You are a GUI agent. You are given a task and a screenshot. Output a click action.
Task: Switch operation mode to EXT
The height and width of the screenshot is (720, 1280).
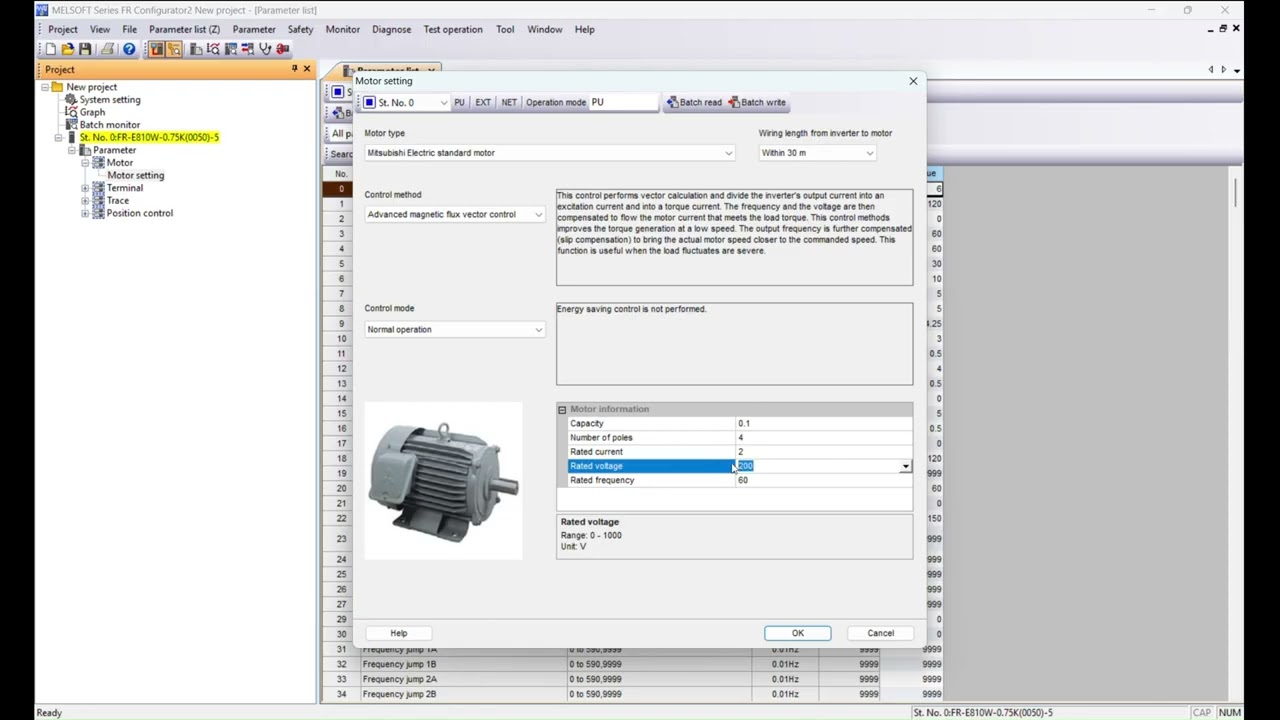[x=483, y=102]
